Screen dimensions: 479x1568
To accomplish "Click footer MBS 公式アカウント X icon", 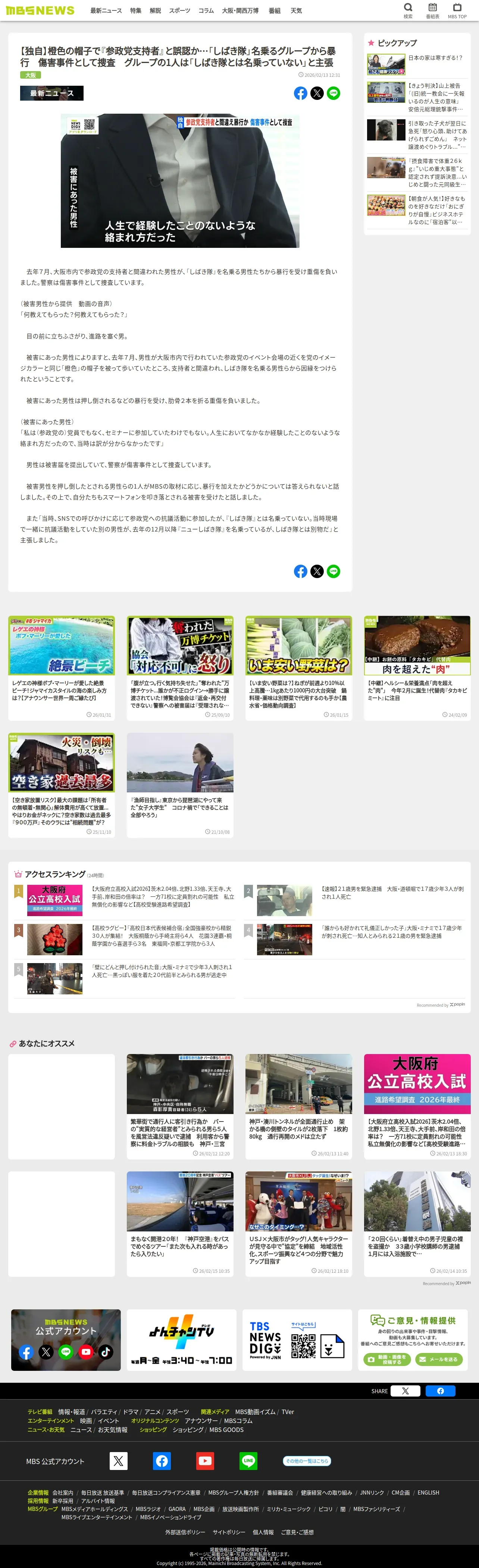I will 118,1461.
